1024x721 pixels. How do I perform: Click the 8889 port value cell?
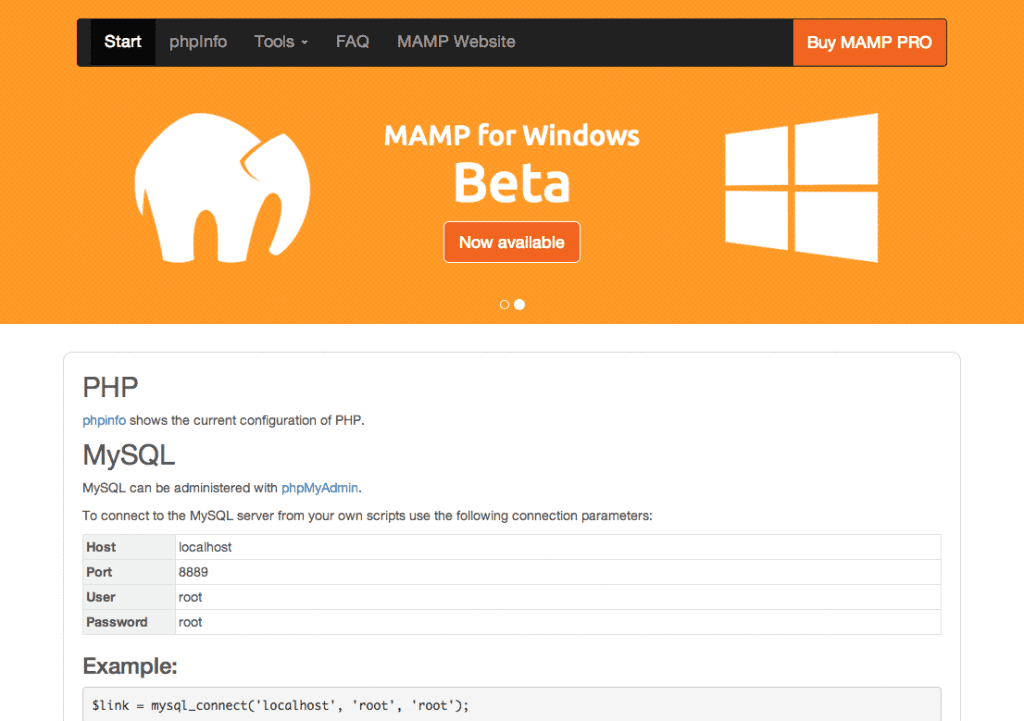pos(558,572)
